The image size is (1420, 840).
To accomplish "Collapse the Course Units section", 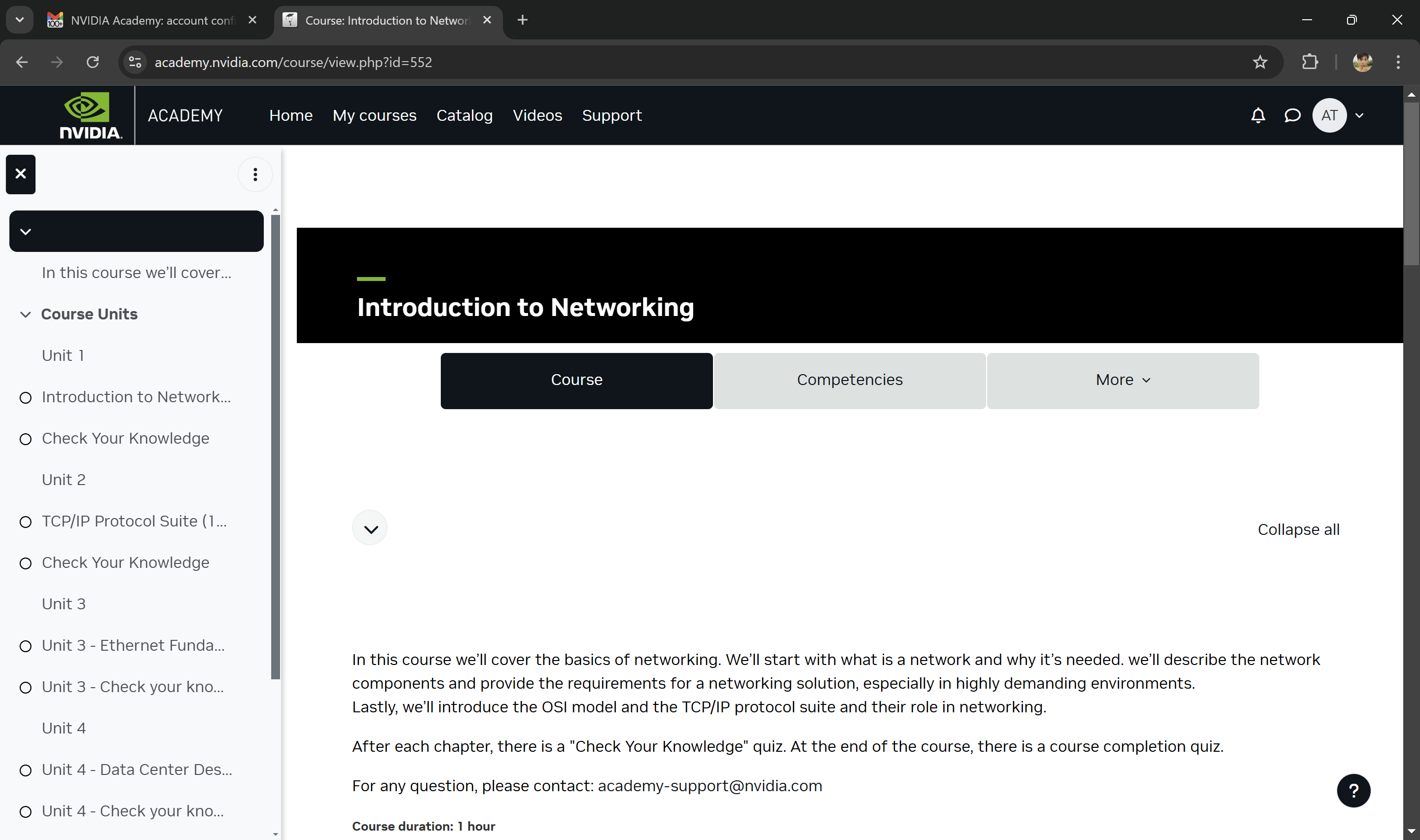I will point(25,315).
